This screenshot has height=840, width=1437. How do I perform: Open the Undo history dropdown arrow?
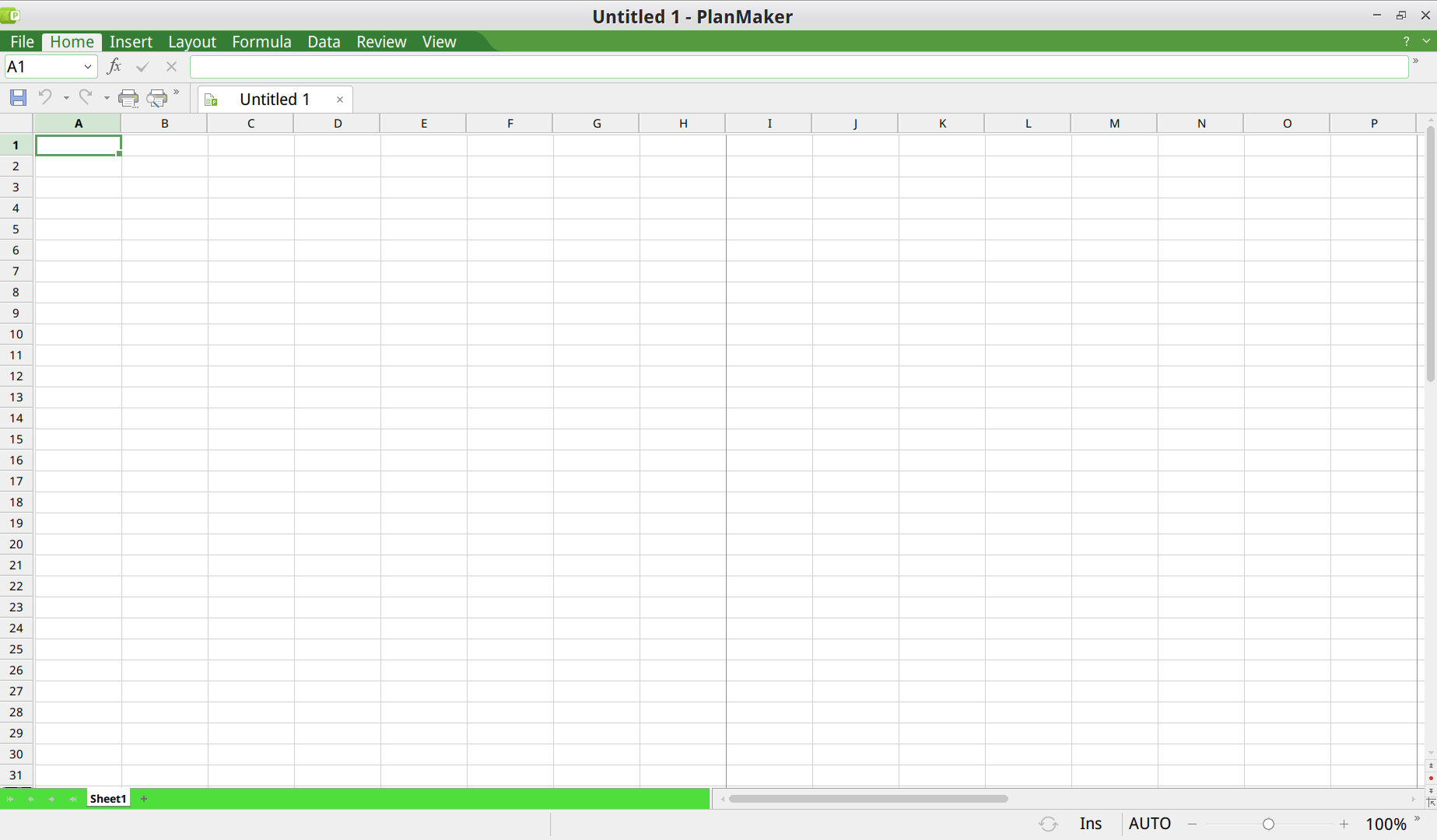click(x=66, y=98)
